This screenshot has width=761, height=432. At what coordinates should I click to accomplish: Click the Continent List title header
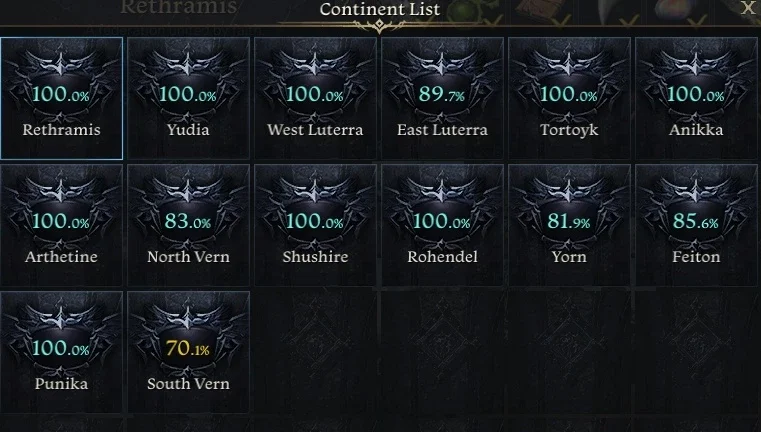pos(380,9)
